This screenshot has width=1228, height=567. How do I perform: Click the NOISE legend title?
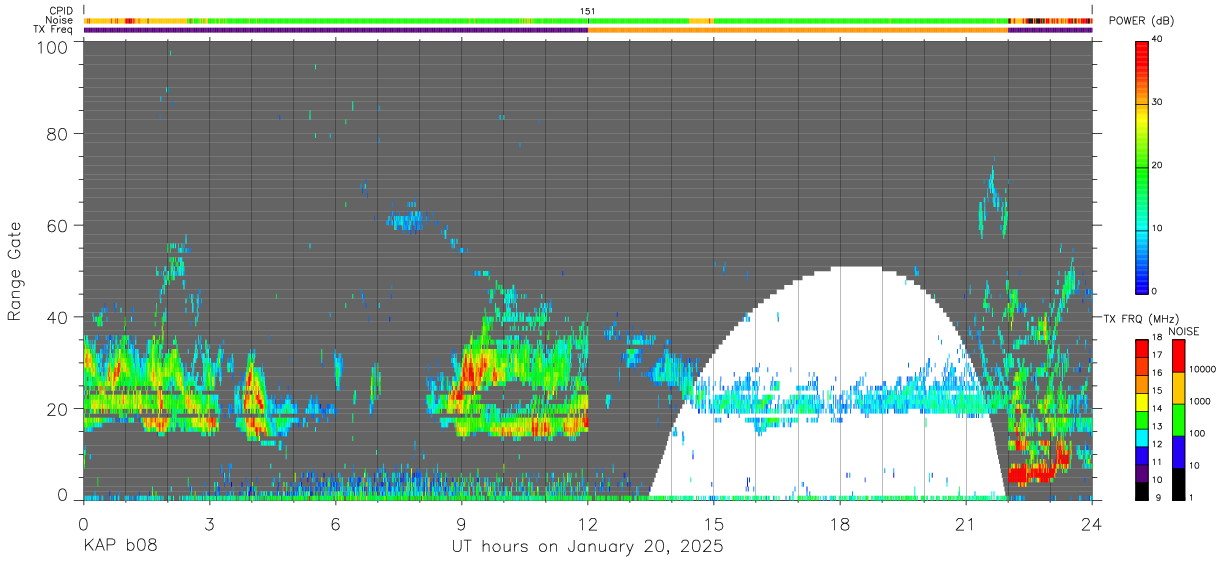(1184, 331)
